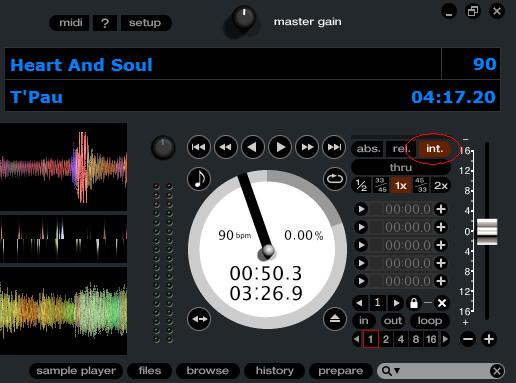Add cue point in fourth slot

tap(441, 263)
